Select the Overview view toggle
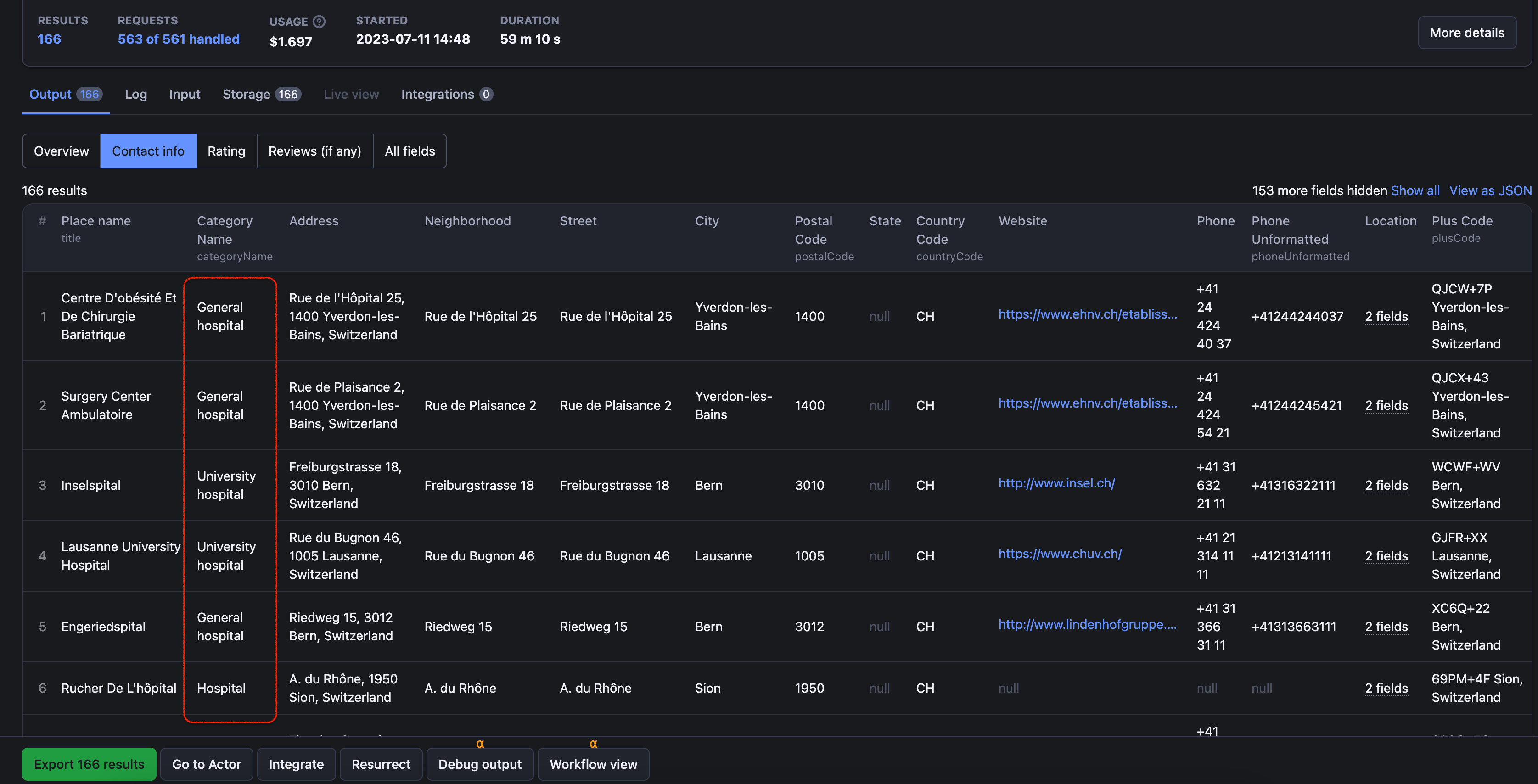The width and height of the screenshot is (1538, 784). pos(62,151)
